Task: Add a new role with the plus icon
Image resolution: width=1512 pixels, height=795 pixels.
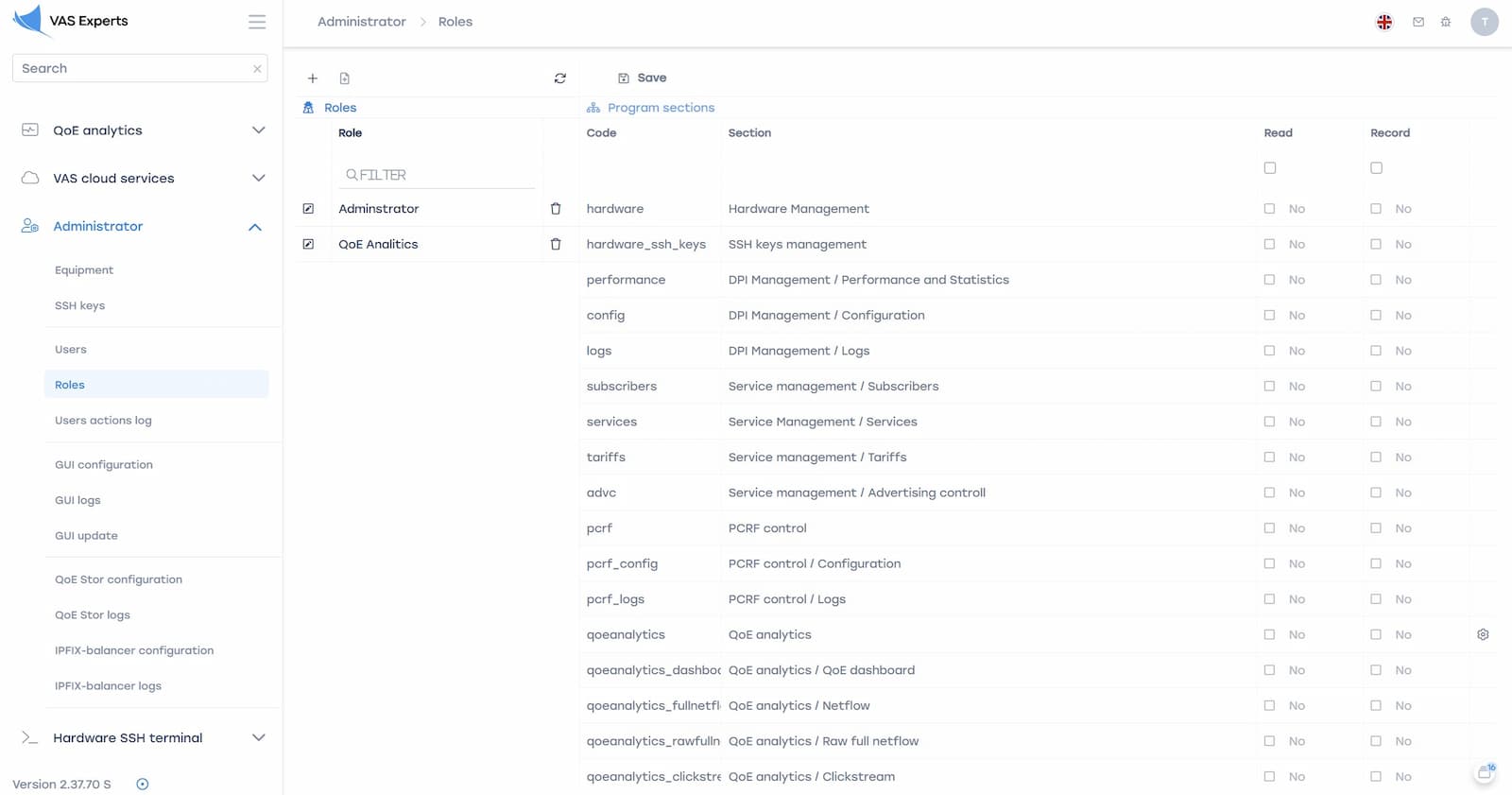Action: click(313, 78)
